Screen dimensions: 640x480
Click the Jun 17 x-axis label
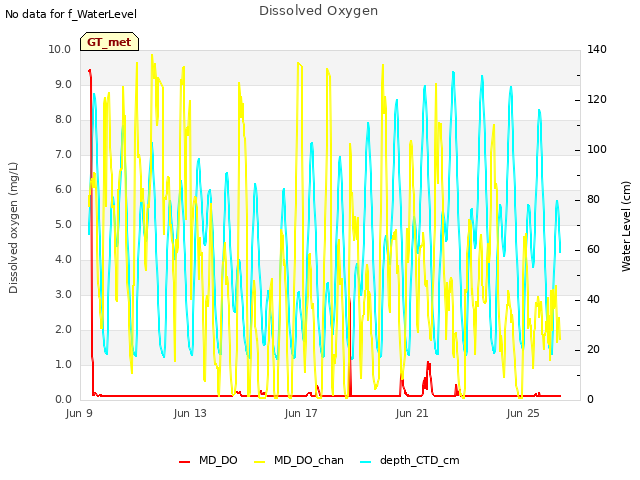301,413
